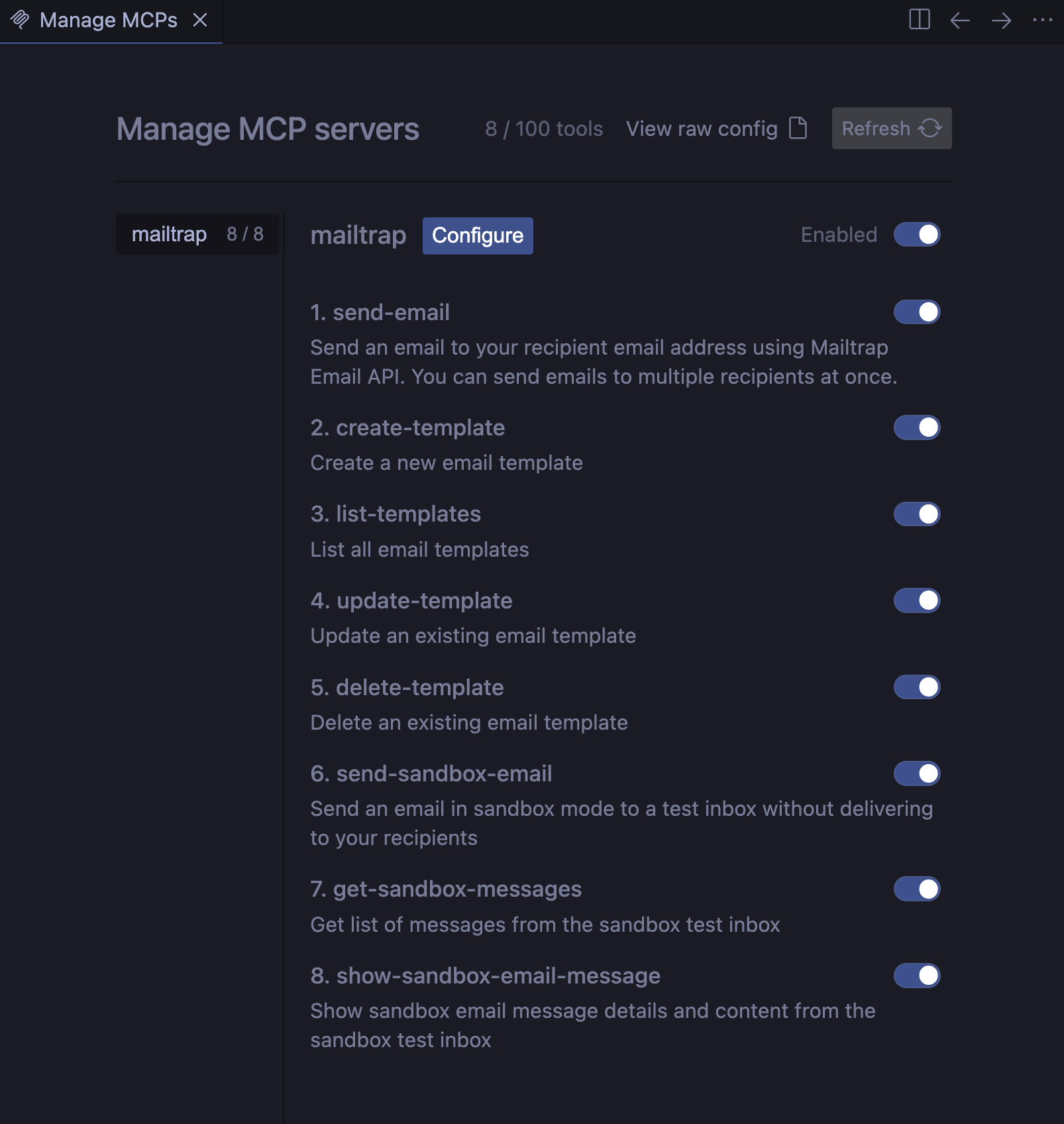Click the back arrow icon
Image resolution: width=1064 pixels, height=1124 pixels.
[x=960, y=20]
